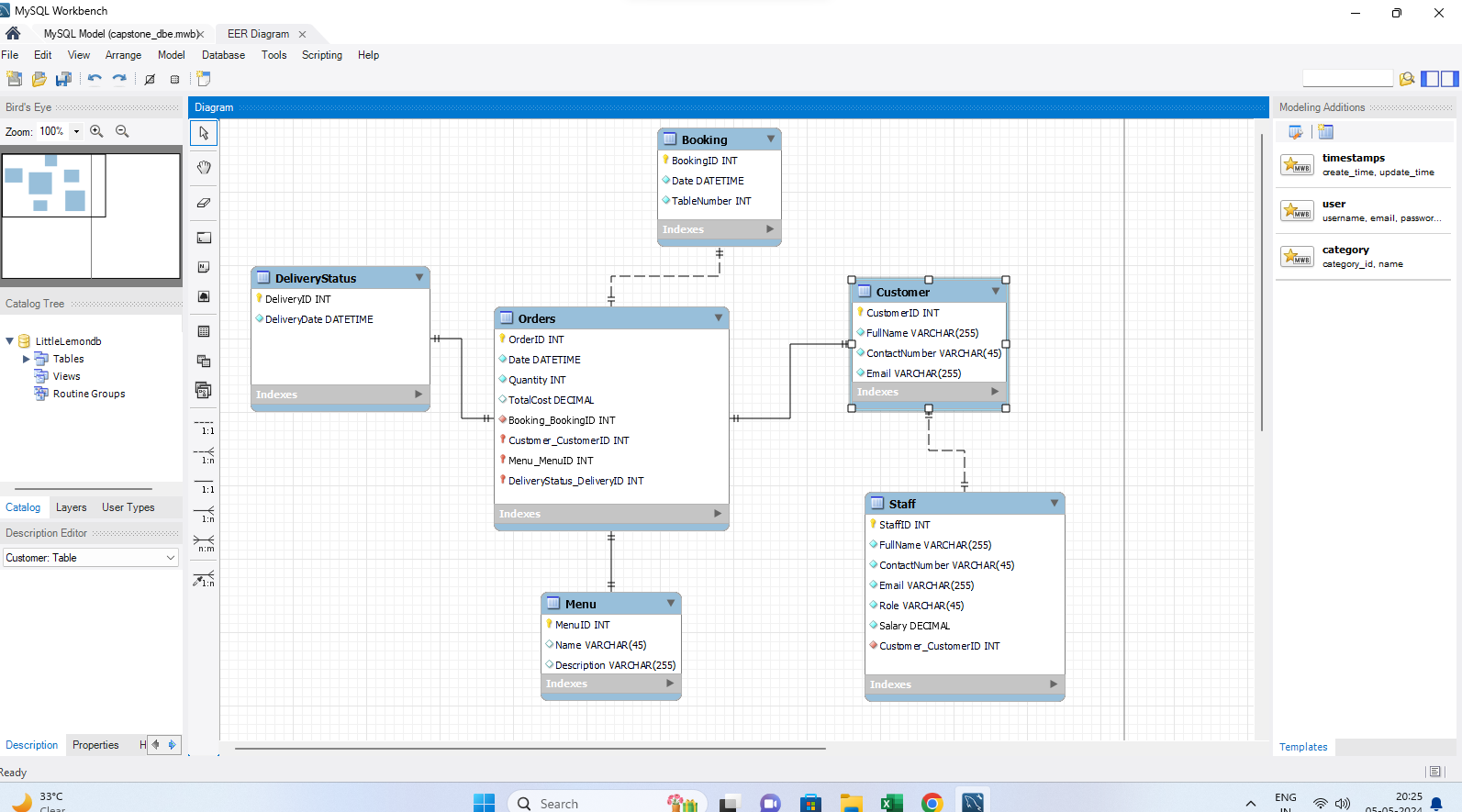Undo the last action
The width and height of the screenshot is (1462, 812).
click(95, 79)
